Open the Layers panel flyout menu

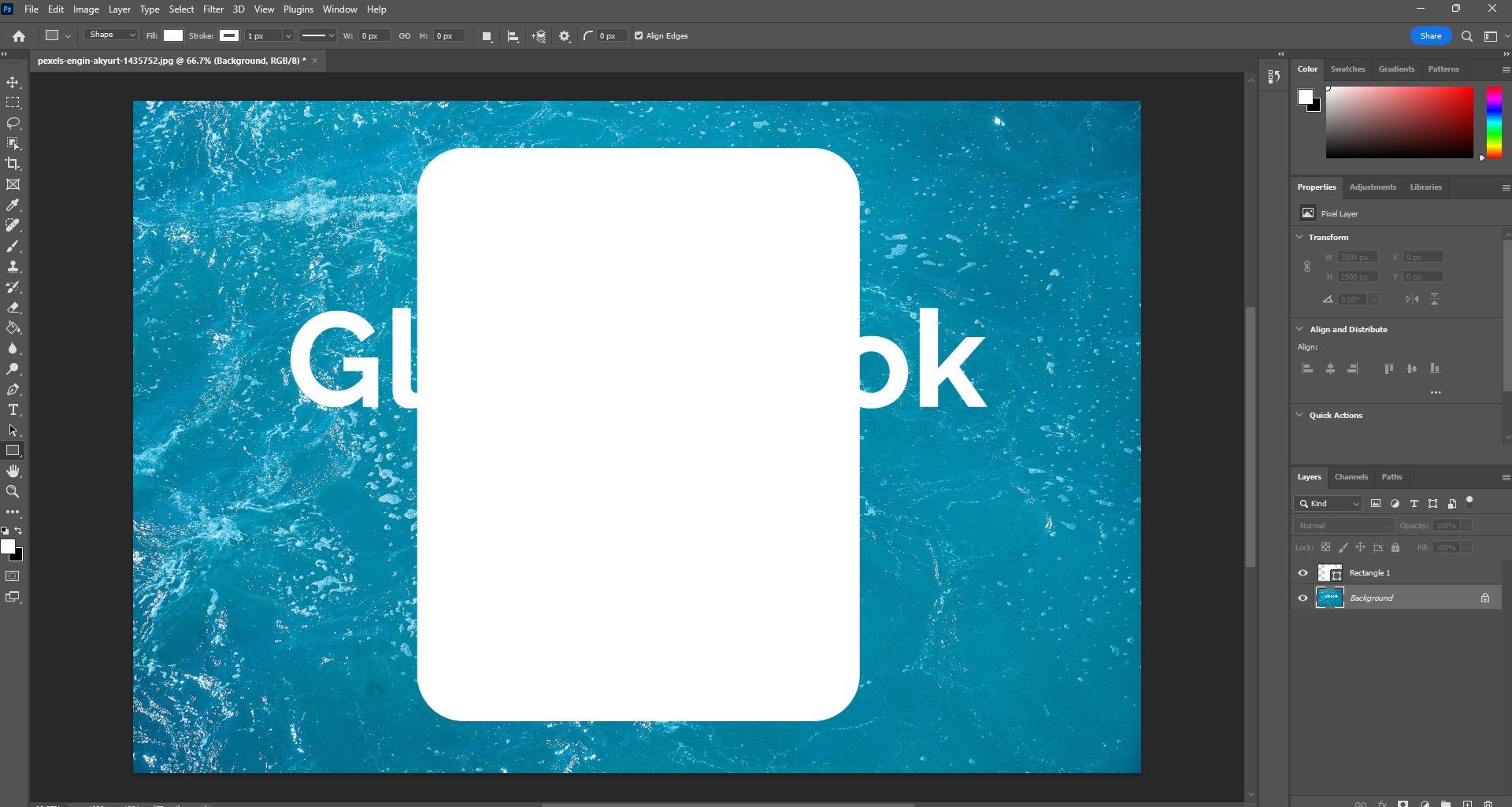[x=1506, y=477]
